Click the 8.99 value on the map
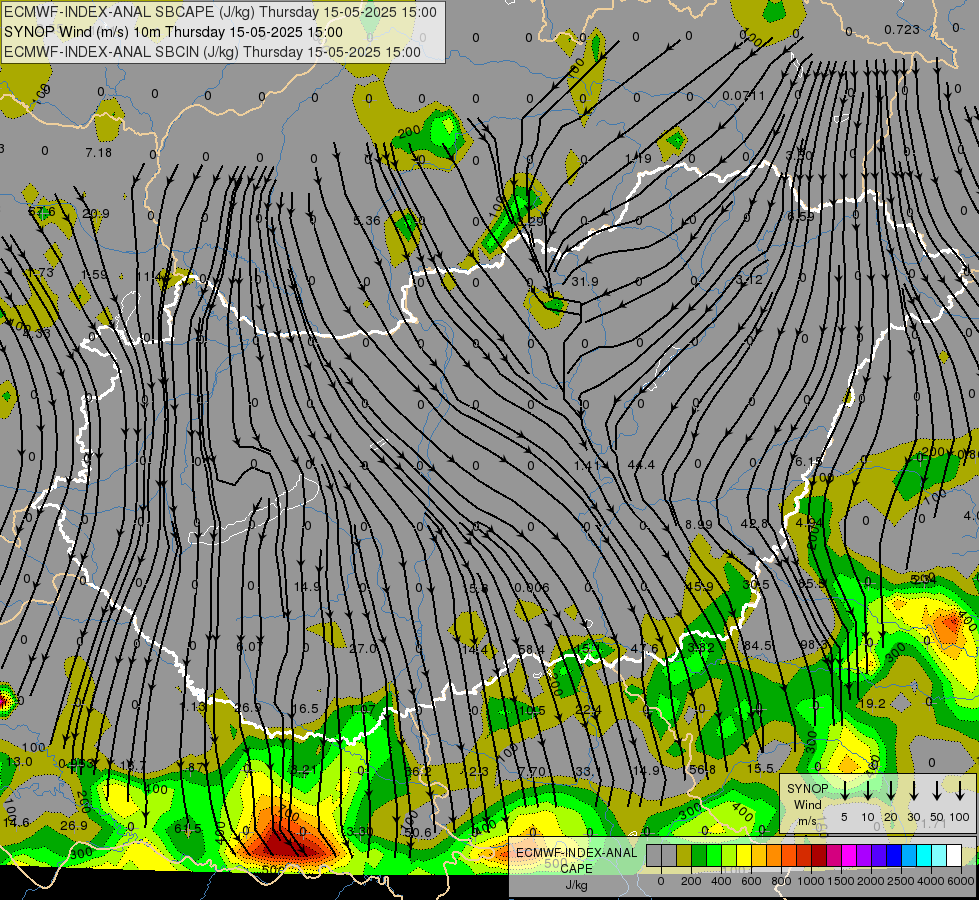Image resolution: width=979 pixels, height=900 pixels. point(698,525)
